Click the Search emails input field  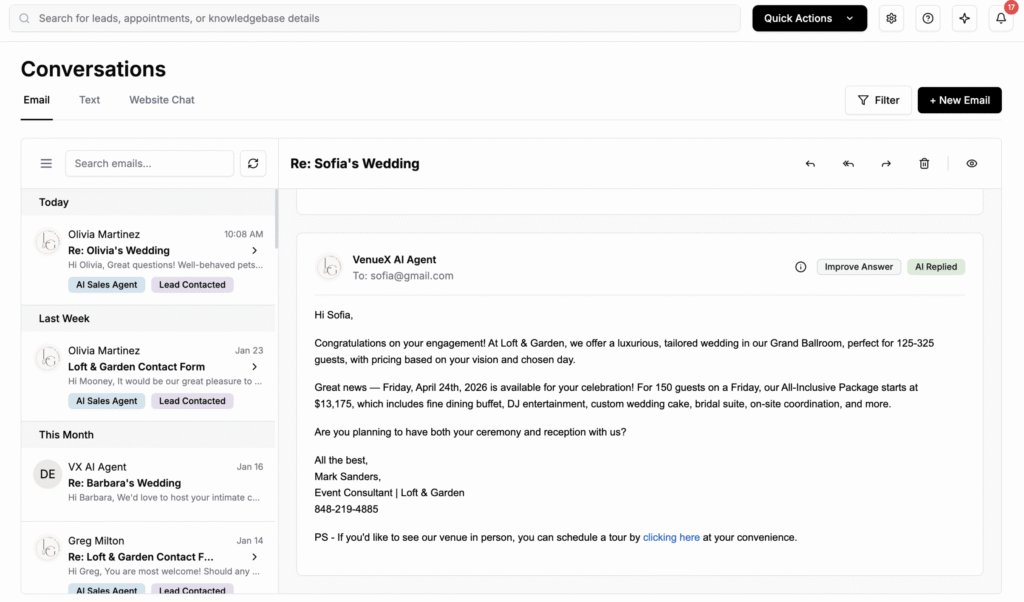pyautogui.click(x=149, y=164)
